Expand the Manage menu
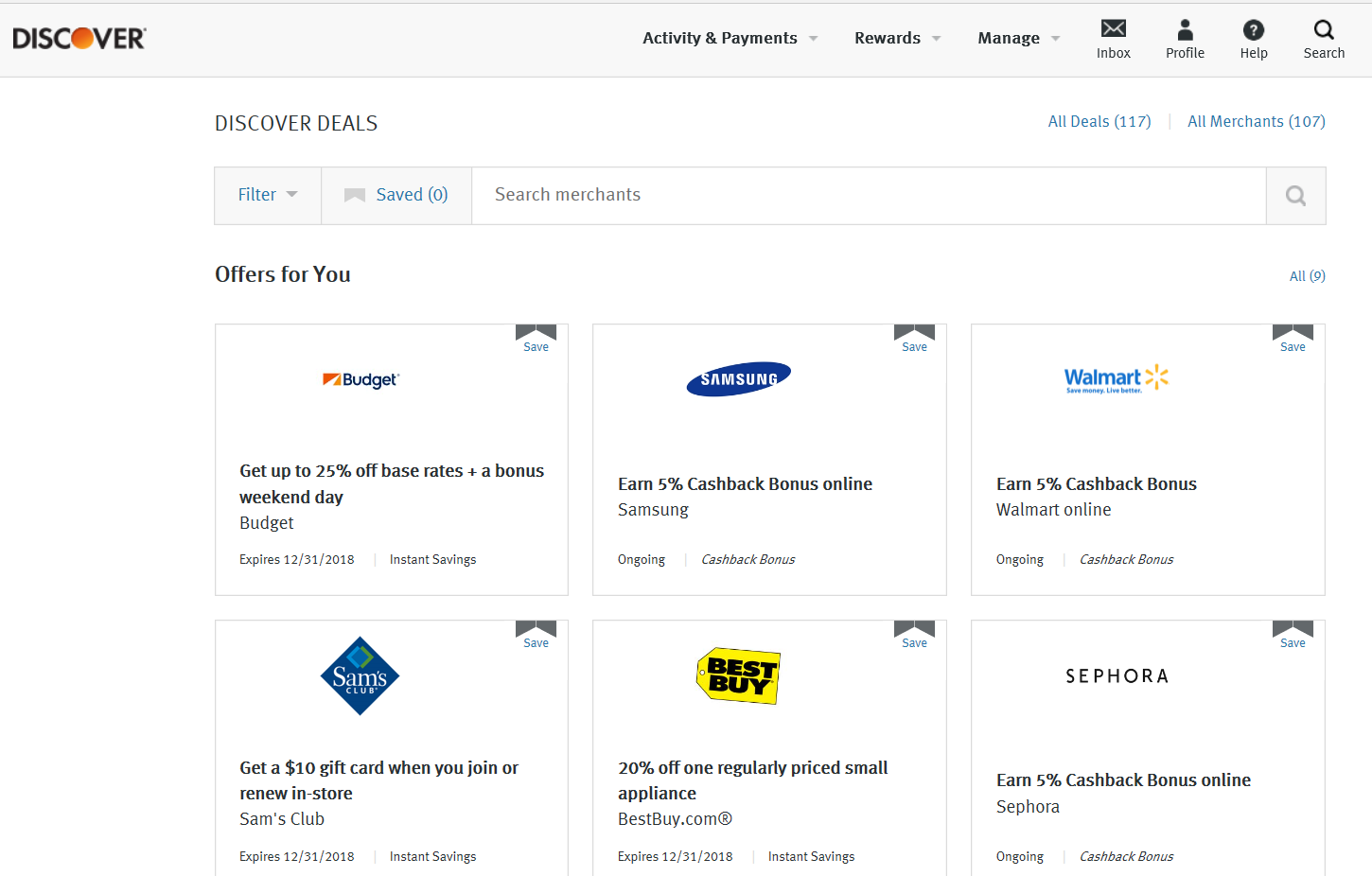The image size is (1372, 876). coord(1018,38)
